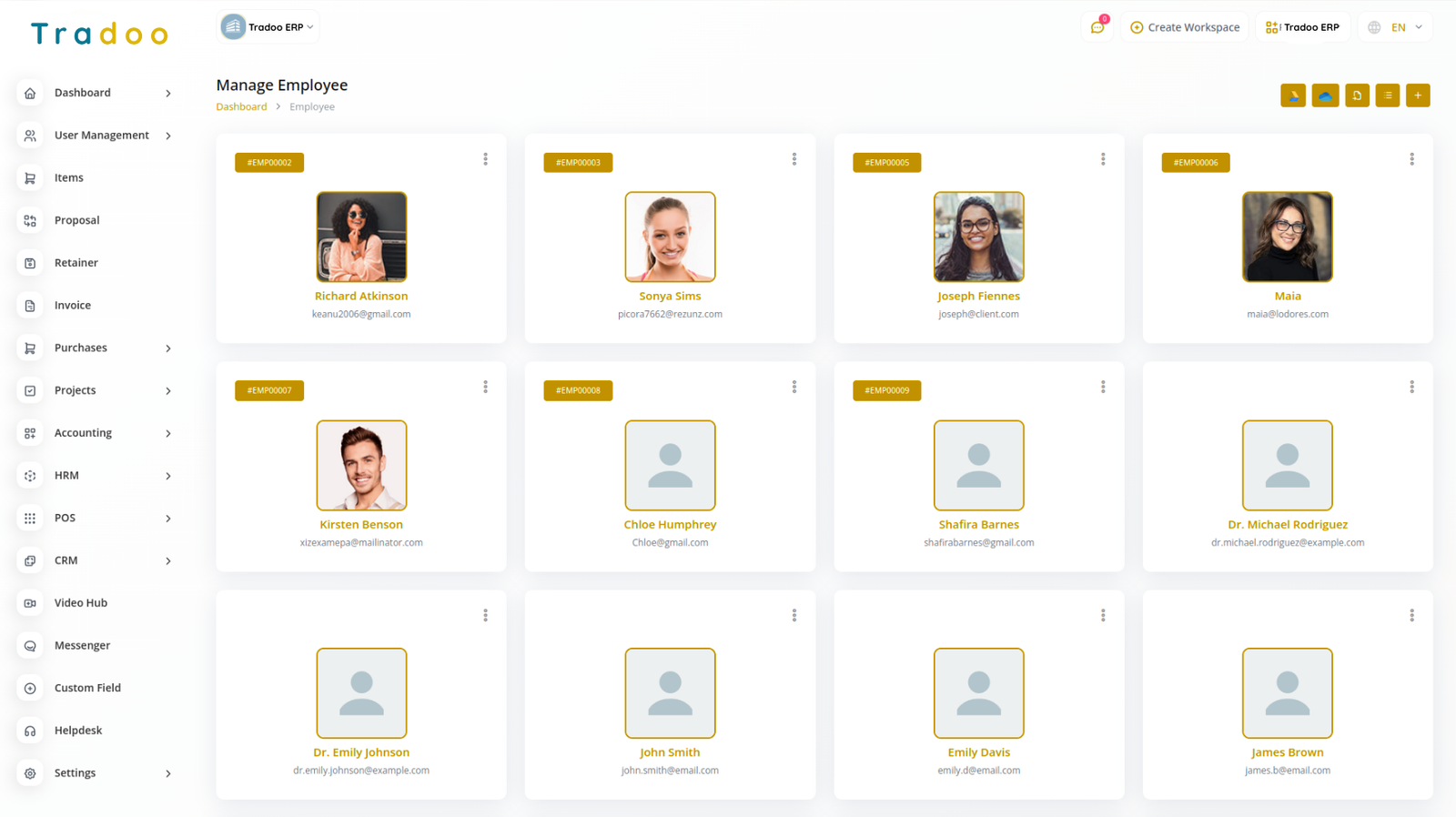Expand the Accounting sidebar menu

point(95,433)
